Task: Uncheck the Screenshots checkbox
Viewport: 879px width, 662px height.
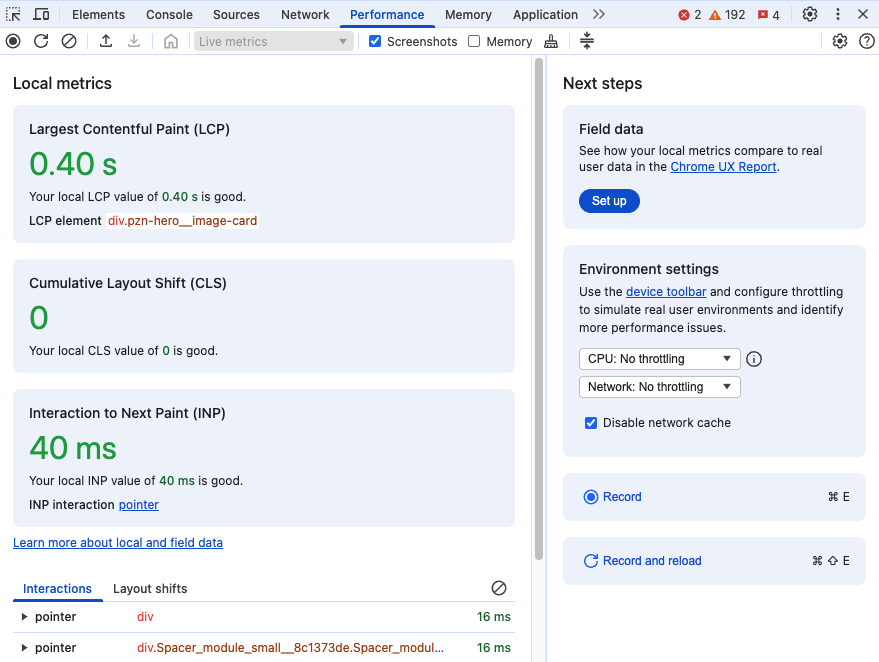Action: click(x=375, y=41)
